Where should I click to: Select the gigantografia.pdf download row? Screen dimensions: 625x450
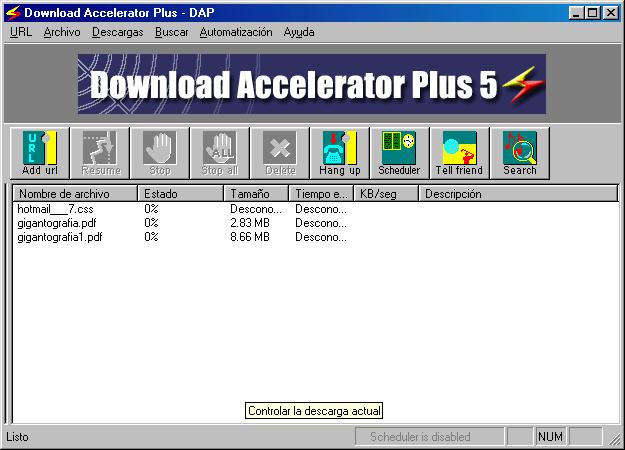[315, 223]
